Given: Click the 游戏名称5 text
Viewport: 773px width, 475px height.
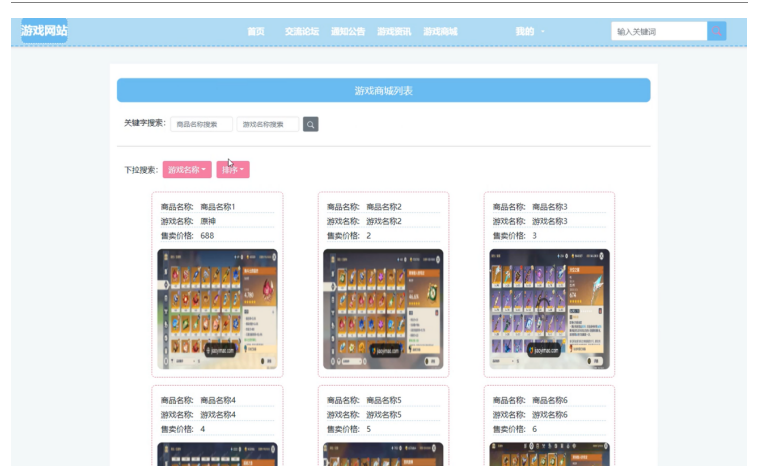Looking at the screenshot, I should coord(384,415).
